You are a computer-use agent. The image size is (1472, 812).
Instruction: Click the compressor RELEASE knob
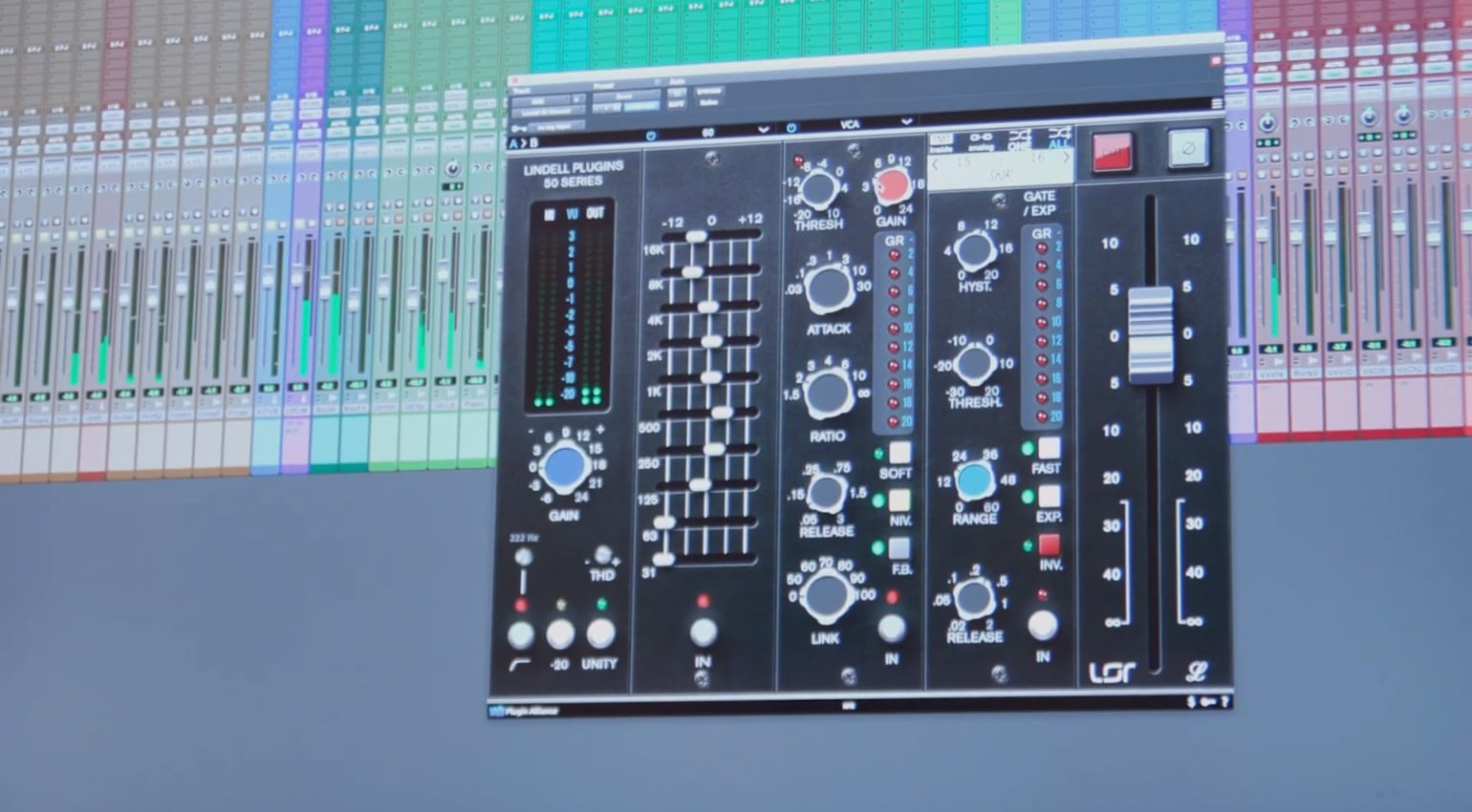click(825, 495)
